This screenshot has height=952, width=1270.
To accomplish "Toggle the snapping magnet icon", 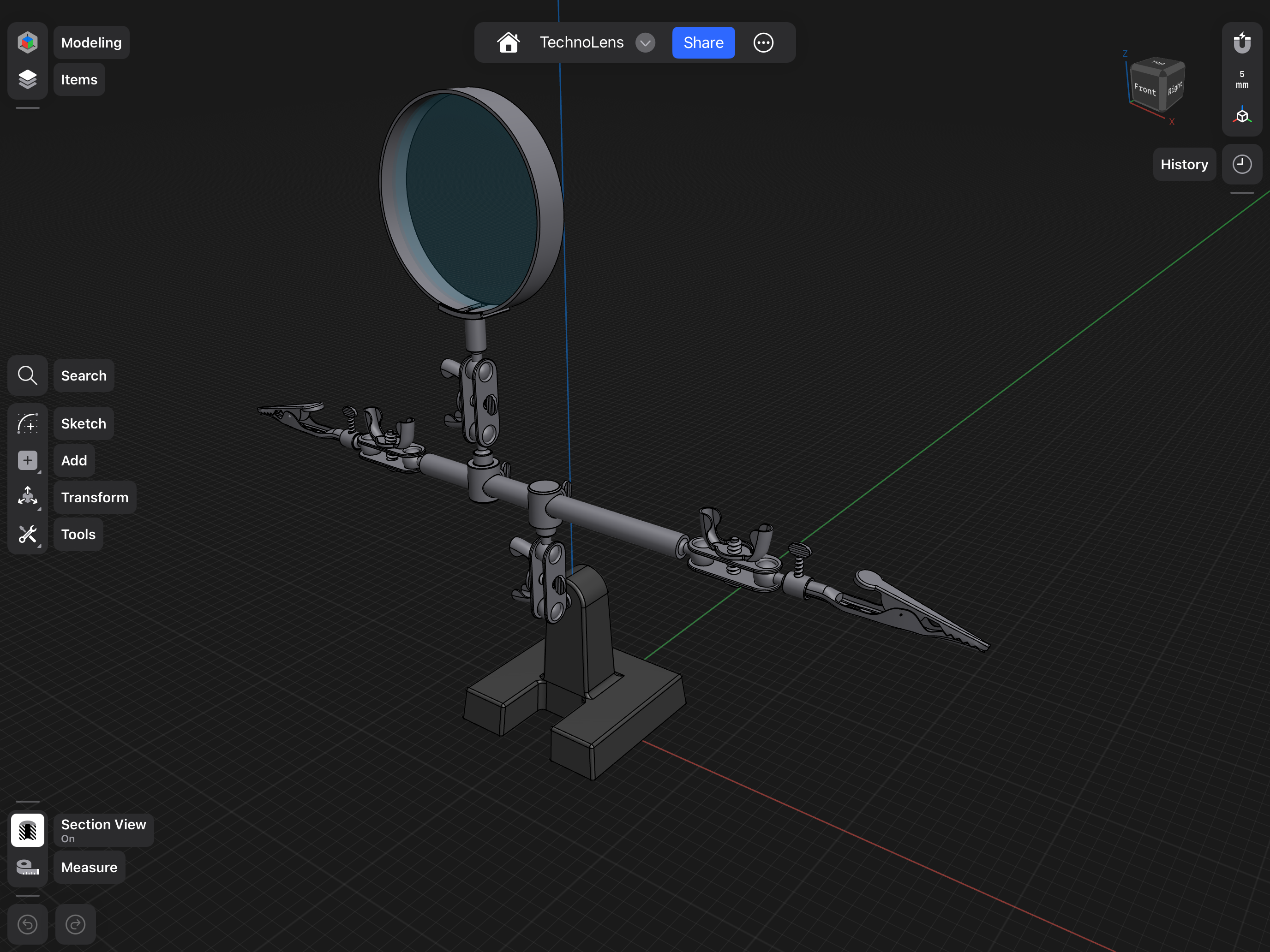I will 1241,42.
